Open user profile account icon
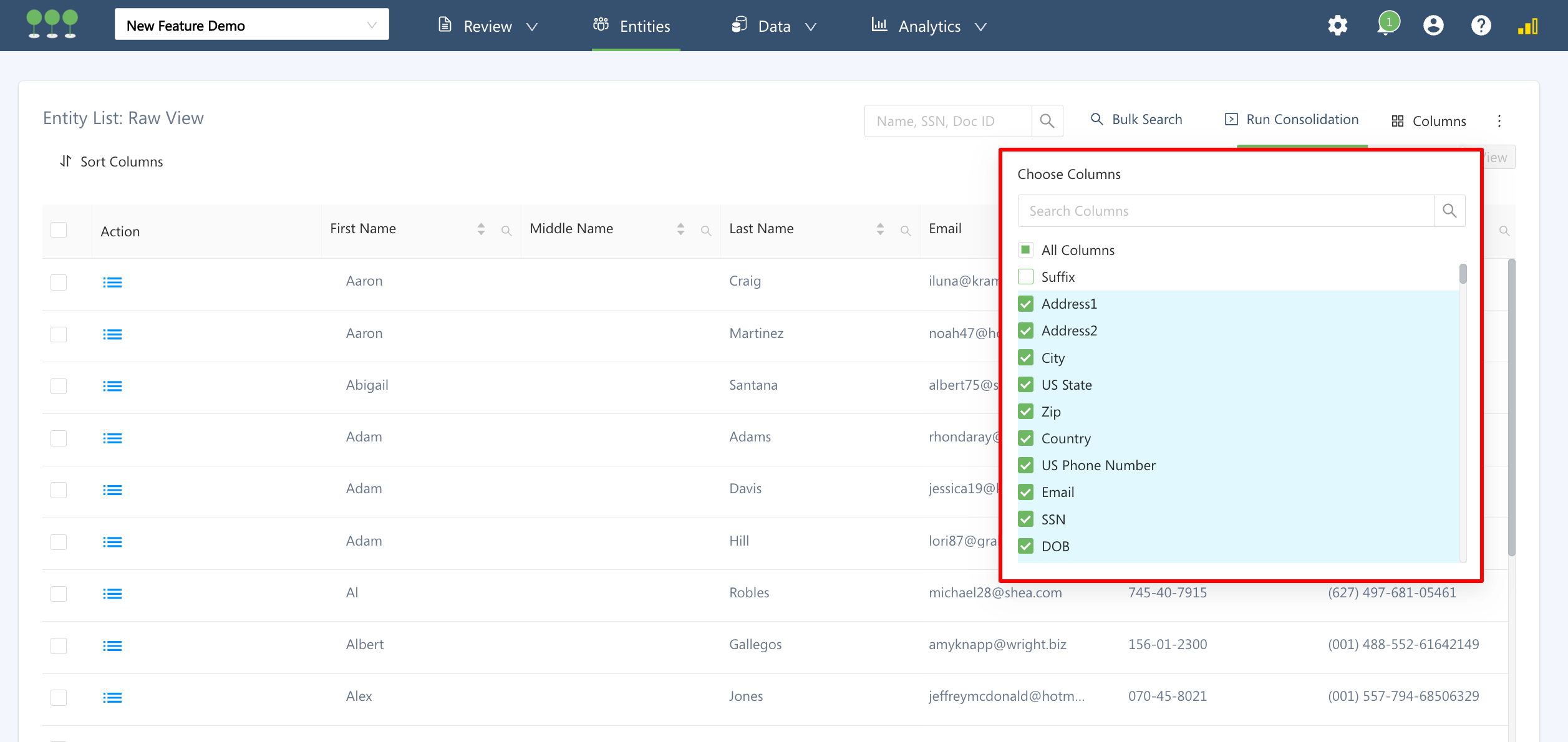1568x742 pixels. pyautogui.click(x=1433, y=26)
